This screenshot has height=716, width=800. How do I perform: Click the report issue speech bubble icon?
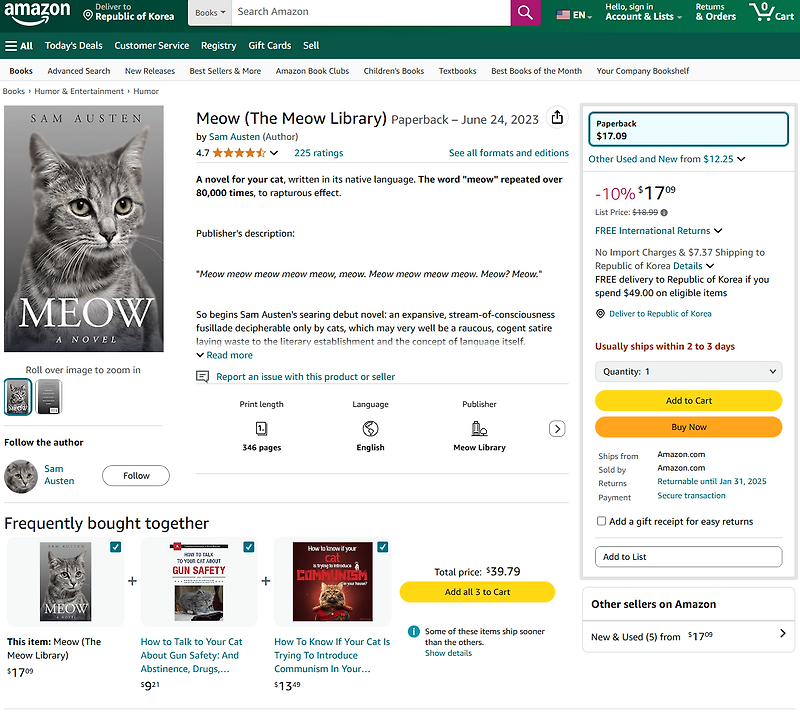(203, 377)
